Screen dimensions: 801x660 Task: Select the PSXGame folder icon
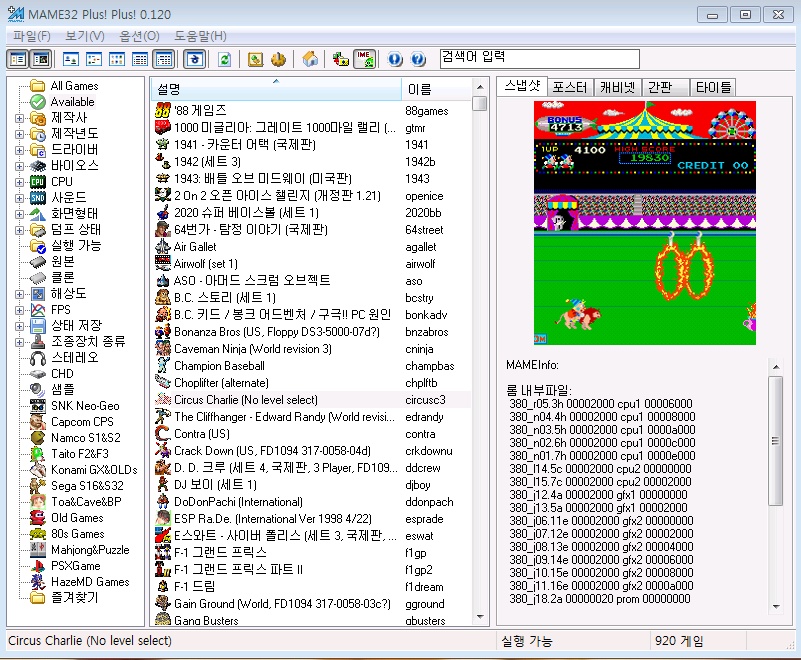[x=37, y=565]
